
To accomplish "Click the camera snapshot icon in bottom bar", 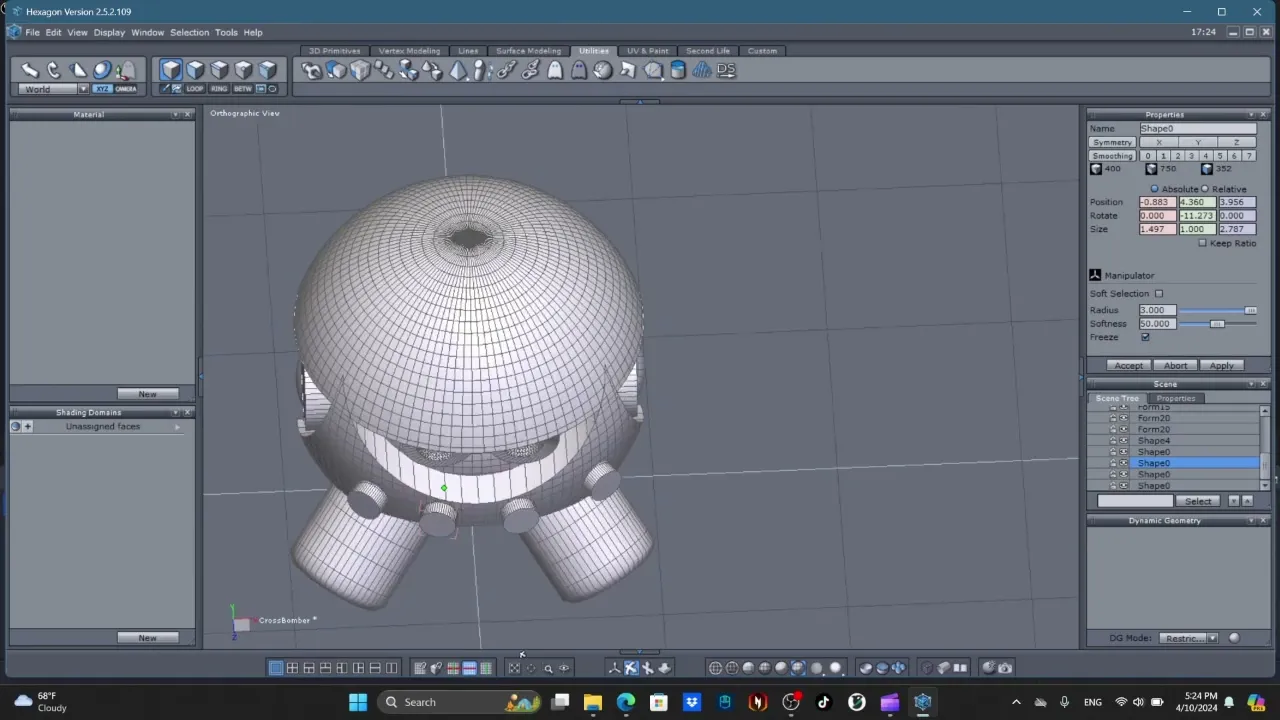I will click(1005, 668).
